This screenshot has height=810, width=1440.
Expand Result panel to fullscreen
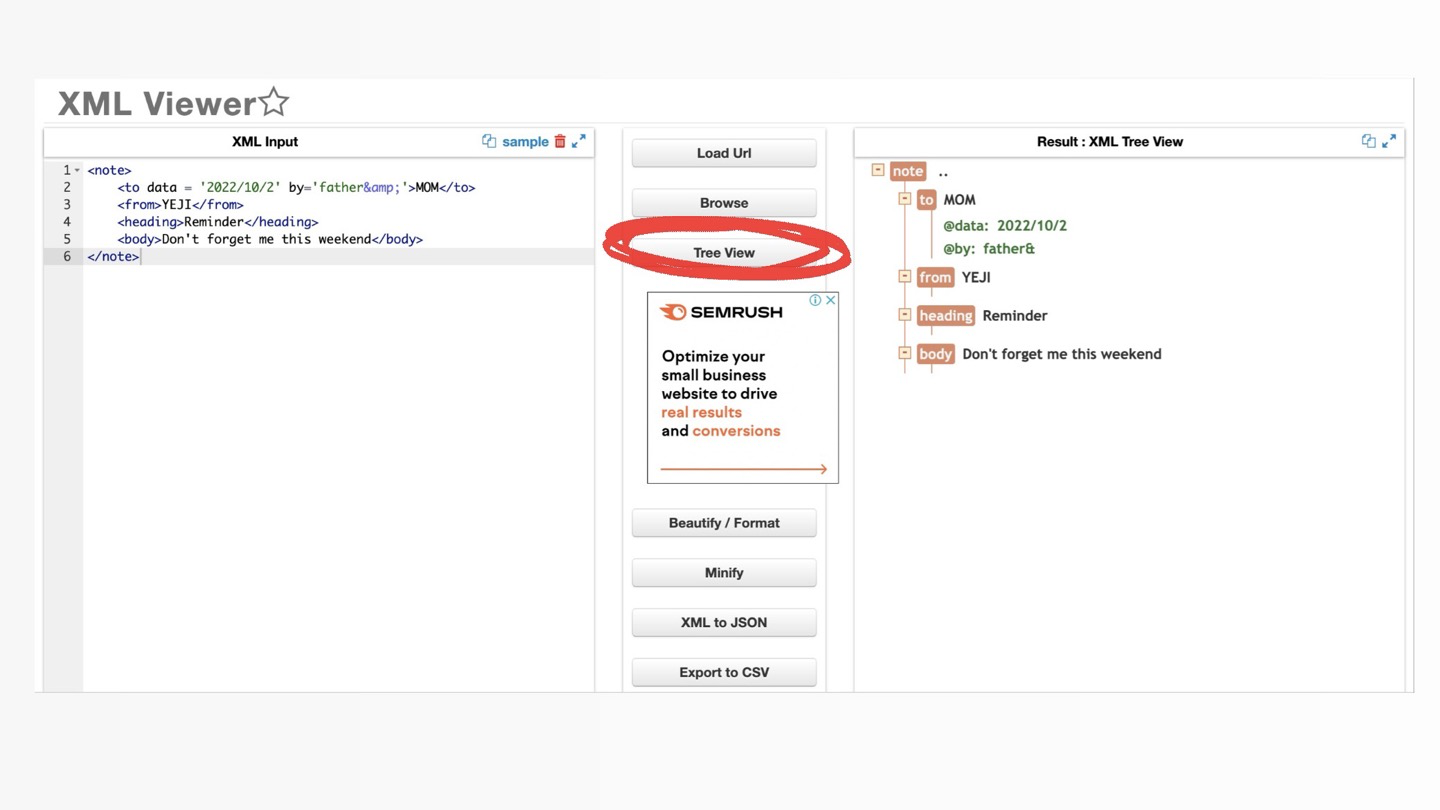point(1389,141)
